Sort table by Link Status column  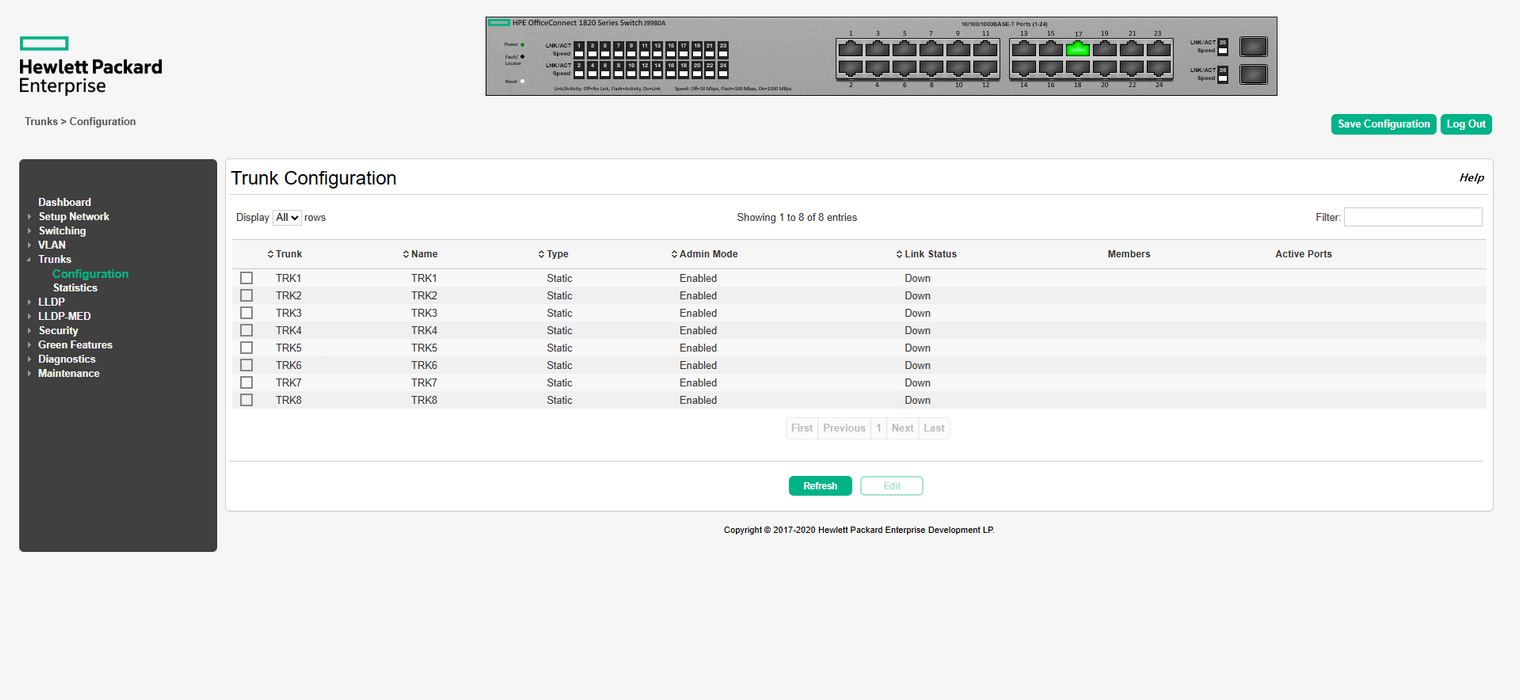pyautogui.click(x=926, y=254)
